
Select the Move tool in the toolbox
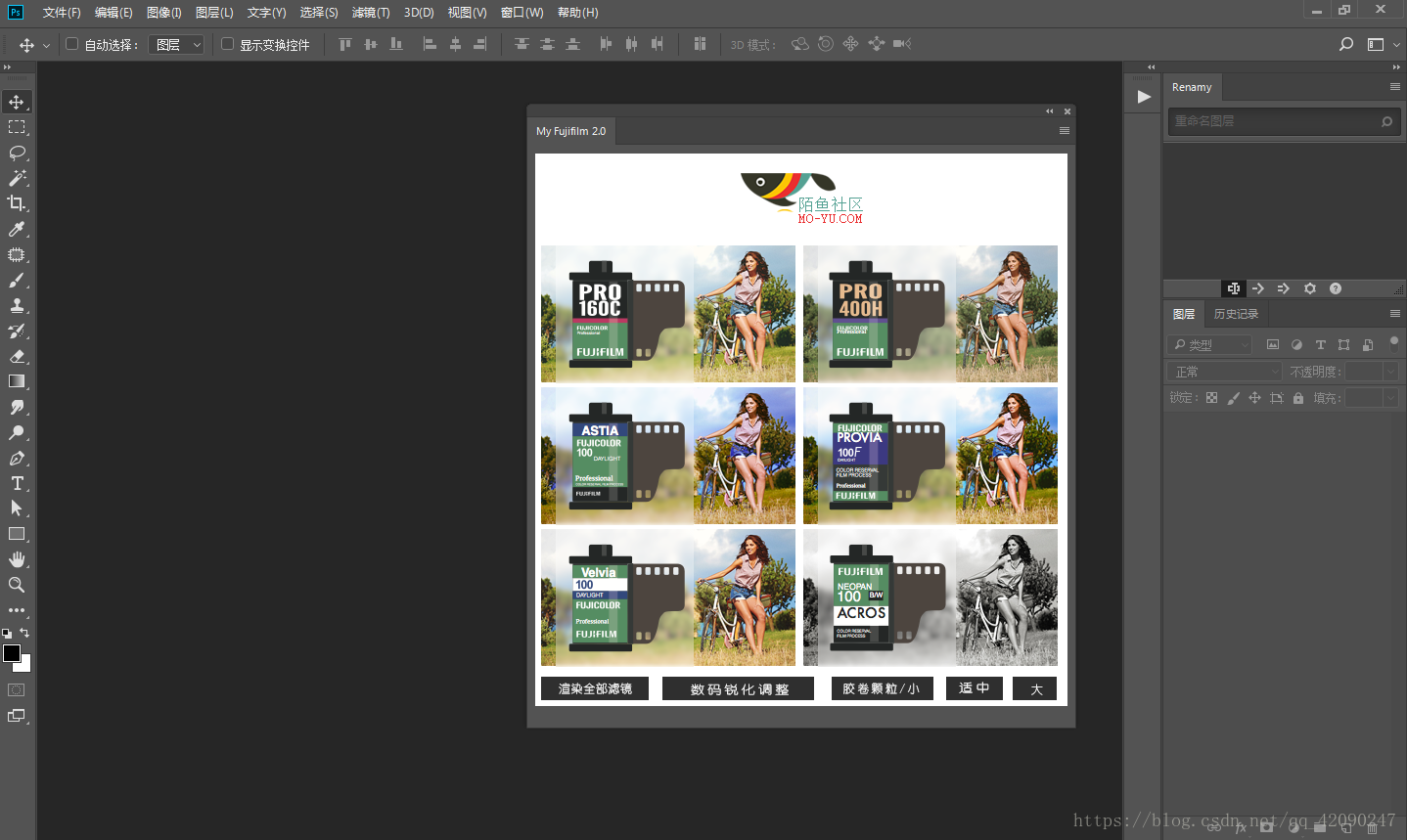click(x=17, y=102)
